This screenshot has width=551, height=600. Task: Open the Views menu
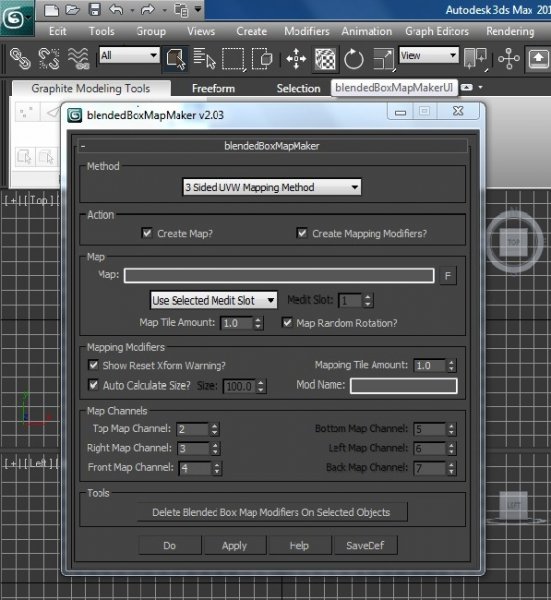pos(201,31)
